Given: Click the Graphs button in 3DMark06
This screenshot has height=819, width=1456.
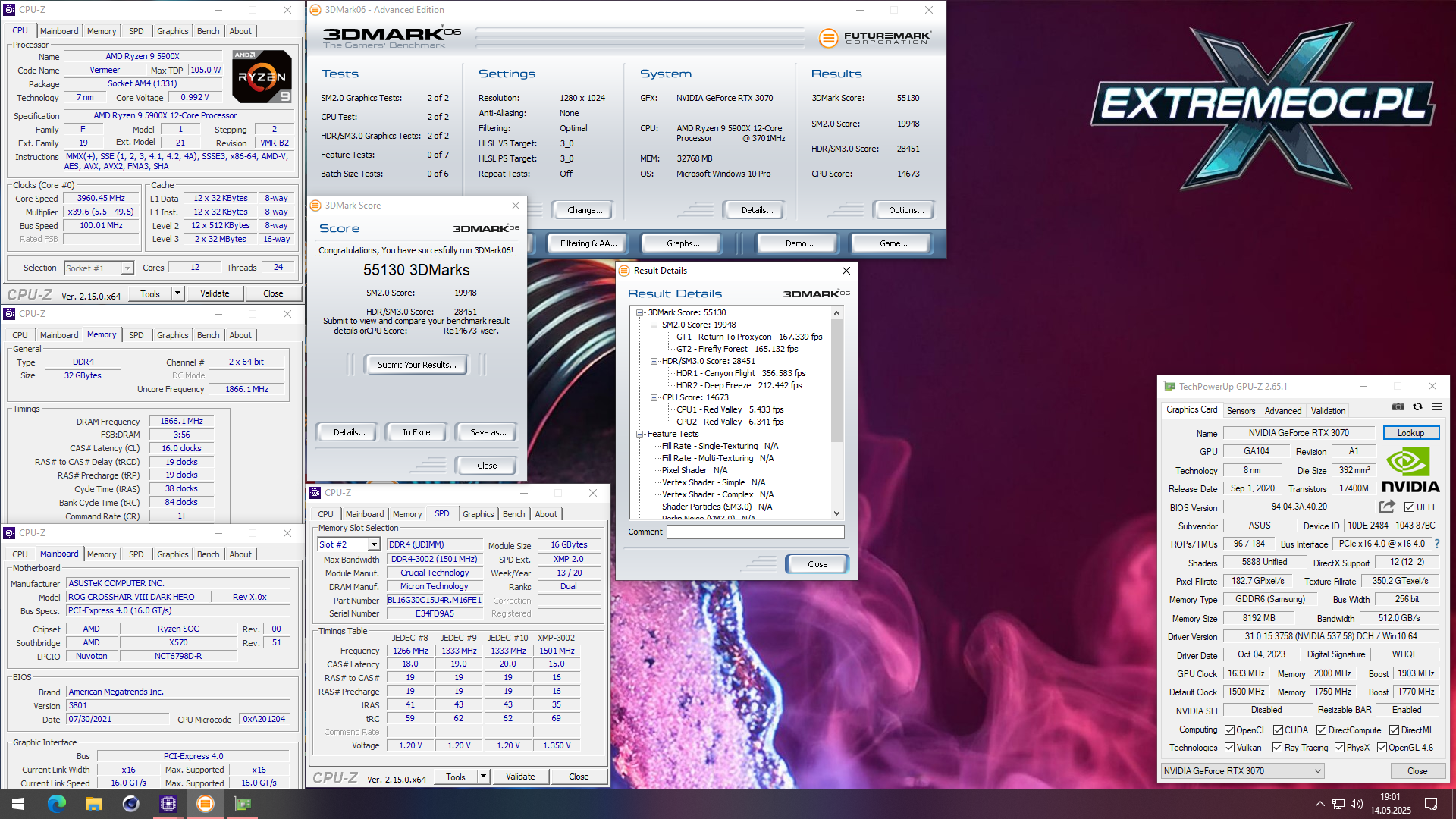Looking at the screenshot, I should 682,243.
